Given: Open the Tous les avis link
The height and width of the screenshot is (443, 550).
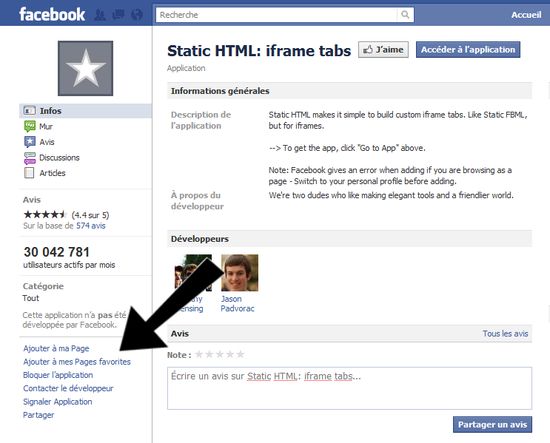Looking at the screenshot, I should (x=505, y=334).
